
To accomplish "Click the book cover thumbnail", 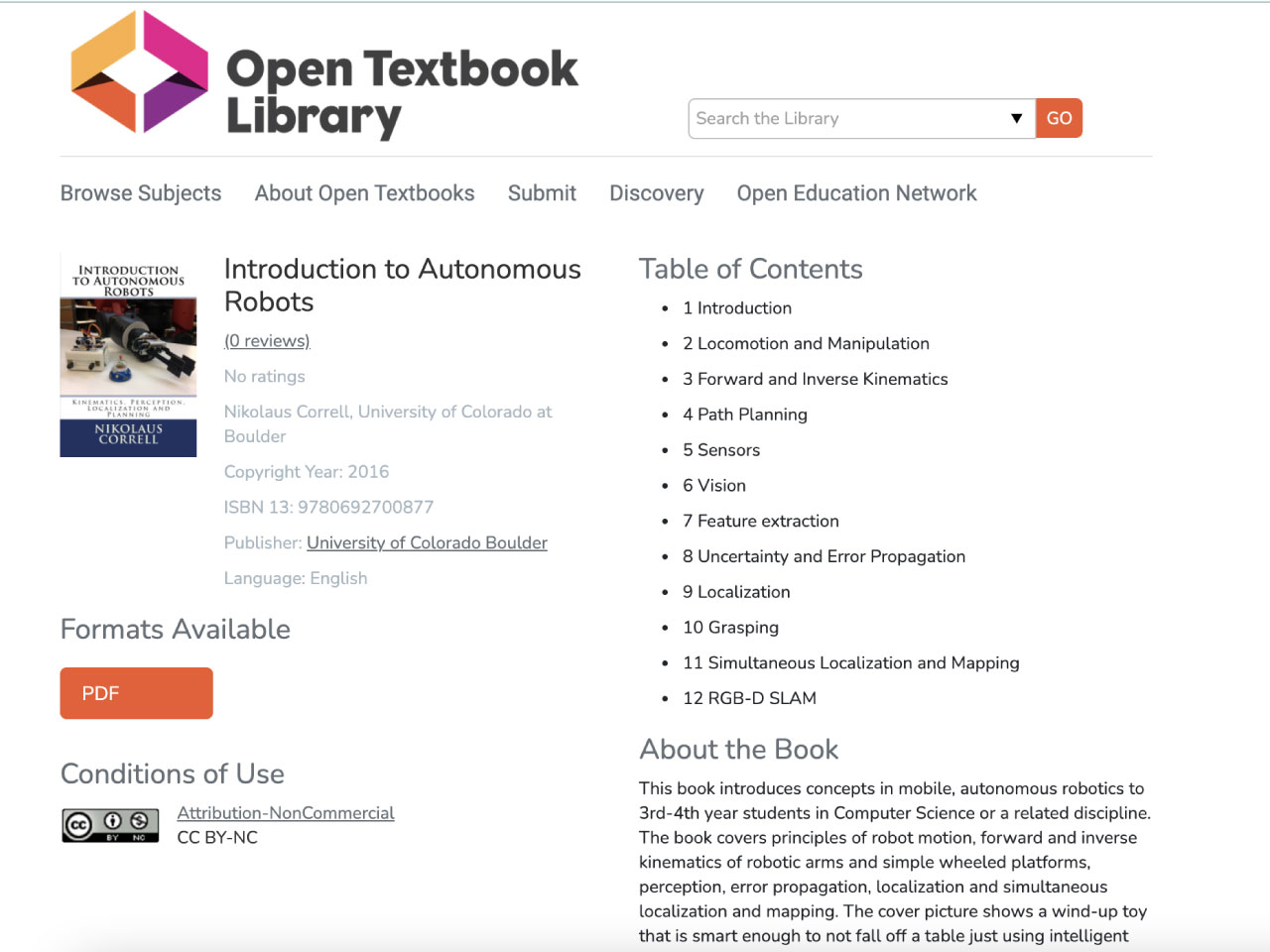I will pyautogui.click(x=128, y=355).
